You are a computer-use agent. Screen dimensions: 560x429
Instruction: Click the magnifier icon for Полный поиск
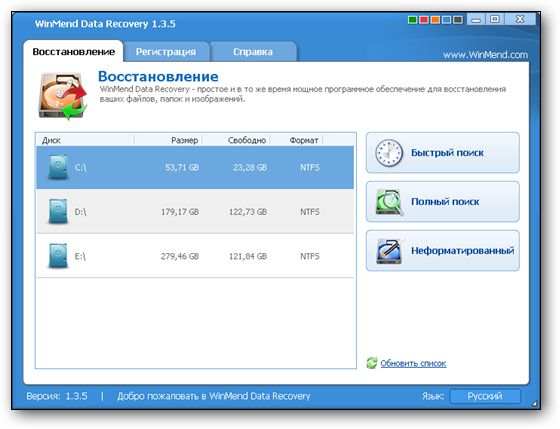tap(389, 202)
